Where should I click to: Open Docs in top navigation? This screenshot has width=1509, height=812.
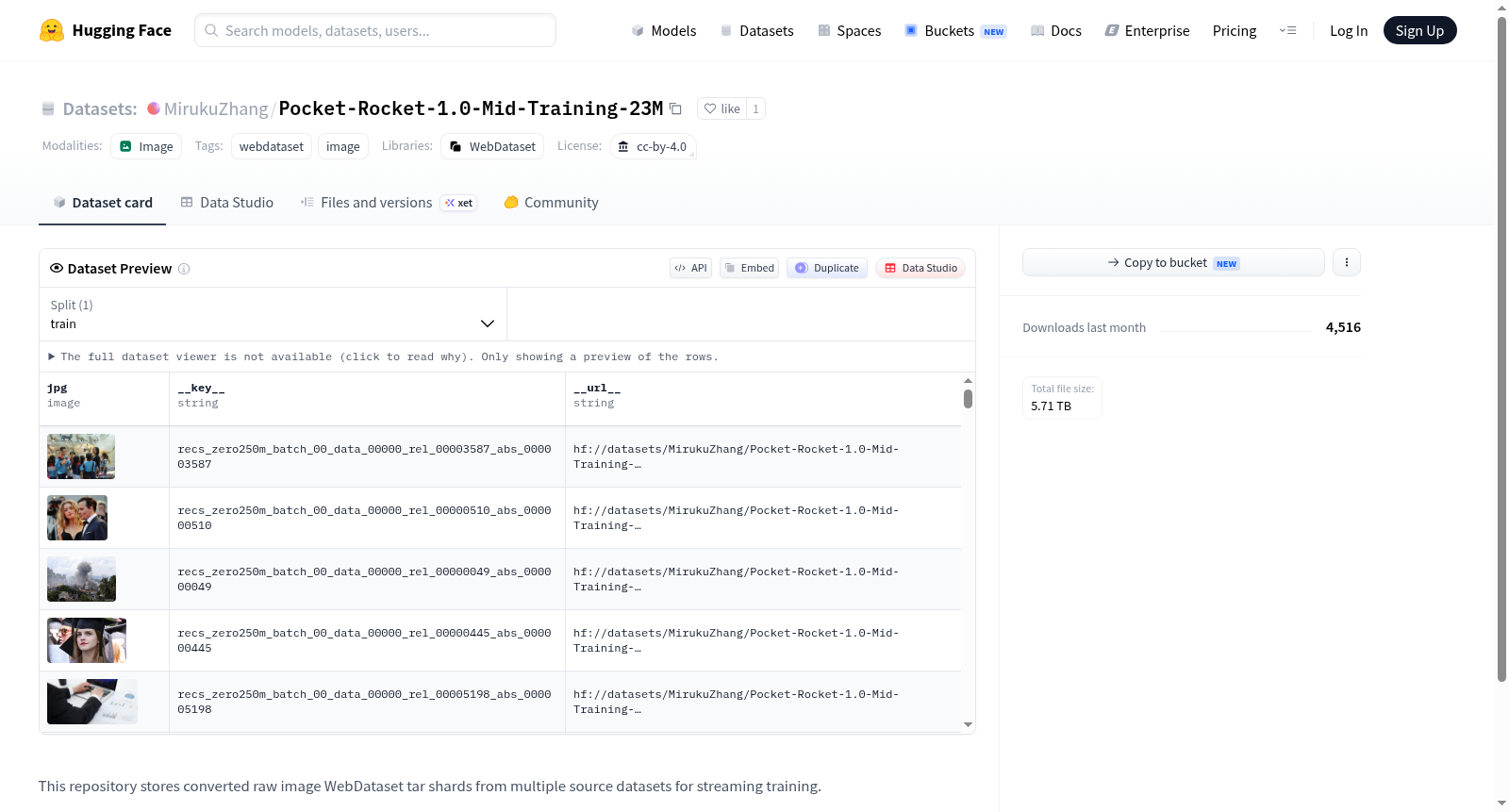(x=1056, y=30)
